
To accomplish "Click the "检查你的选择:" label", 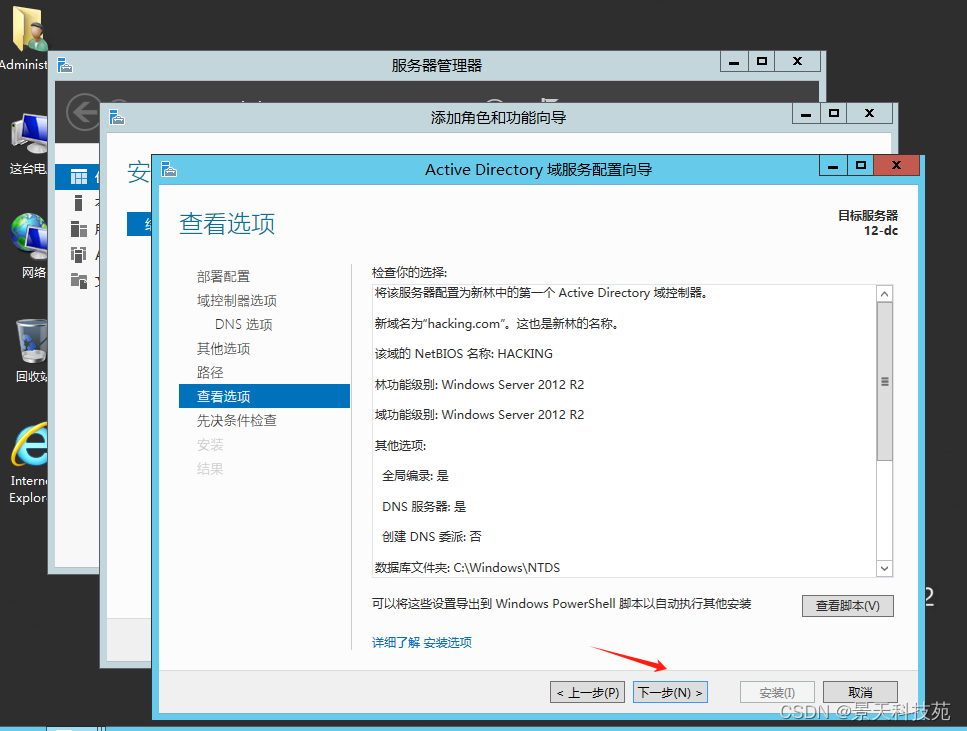I will pos(409,272).
